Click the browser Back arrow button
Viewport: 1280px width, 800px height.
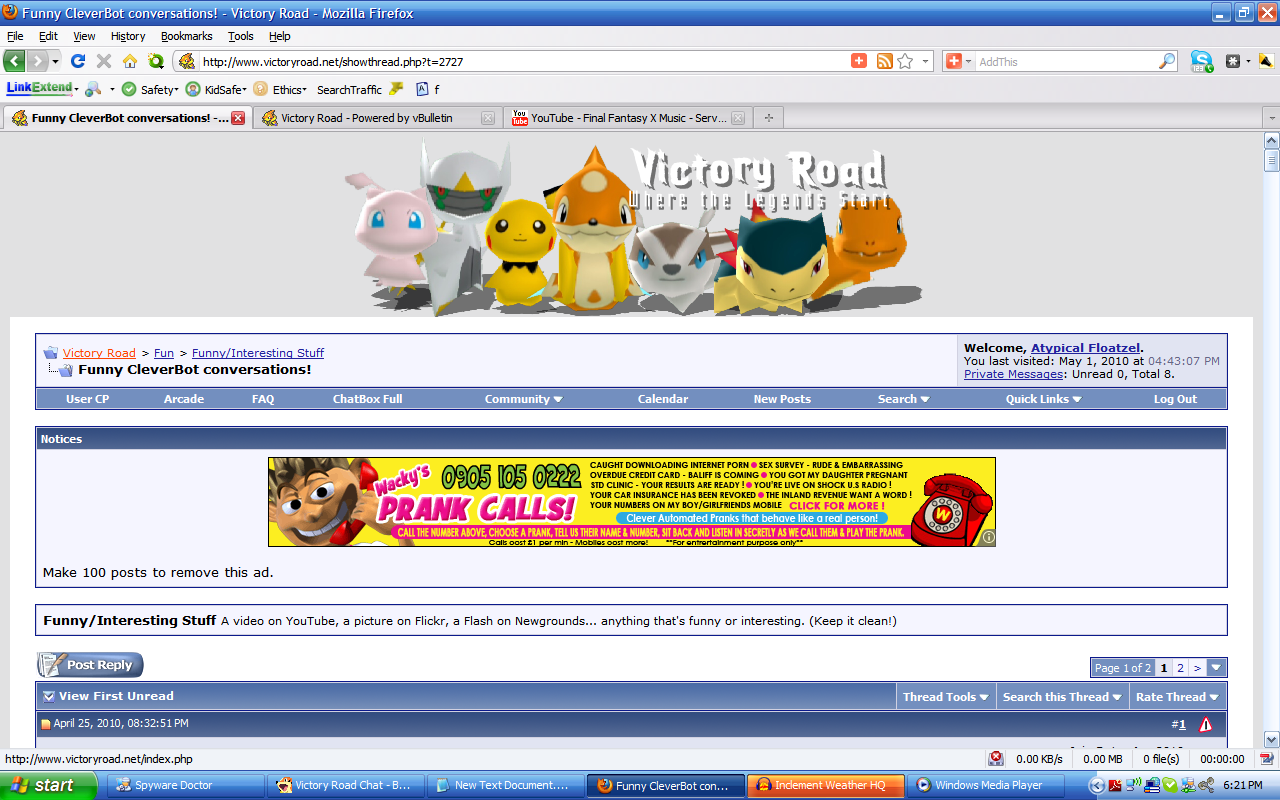click(15, 61)
